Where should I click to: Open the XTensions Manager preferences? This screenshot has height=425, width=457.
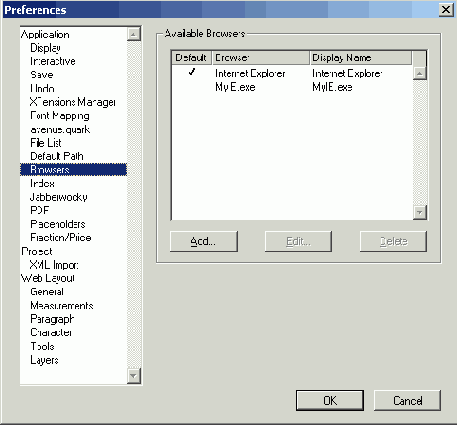(x=73, y=102)
